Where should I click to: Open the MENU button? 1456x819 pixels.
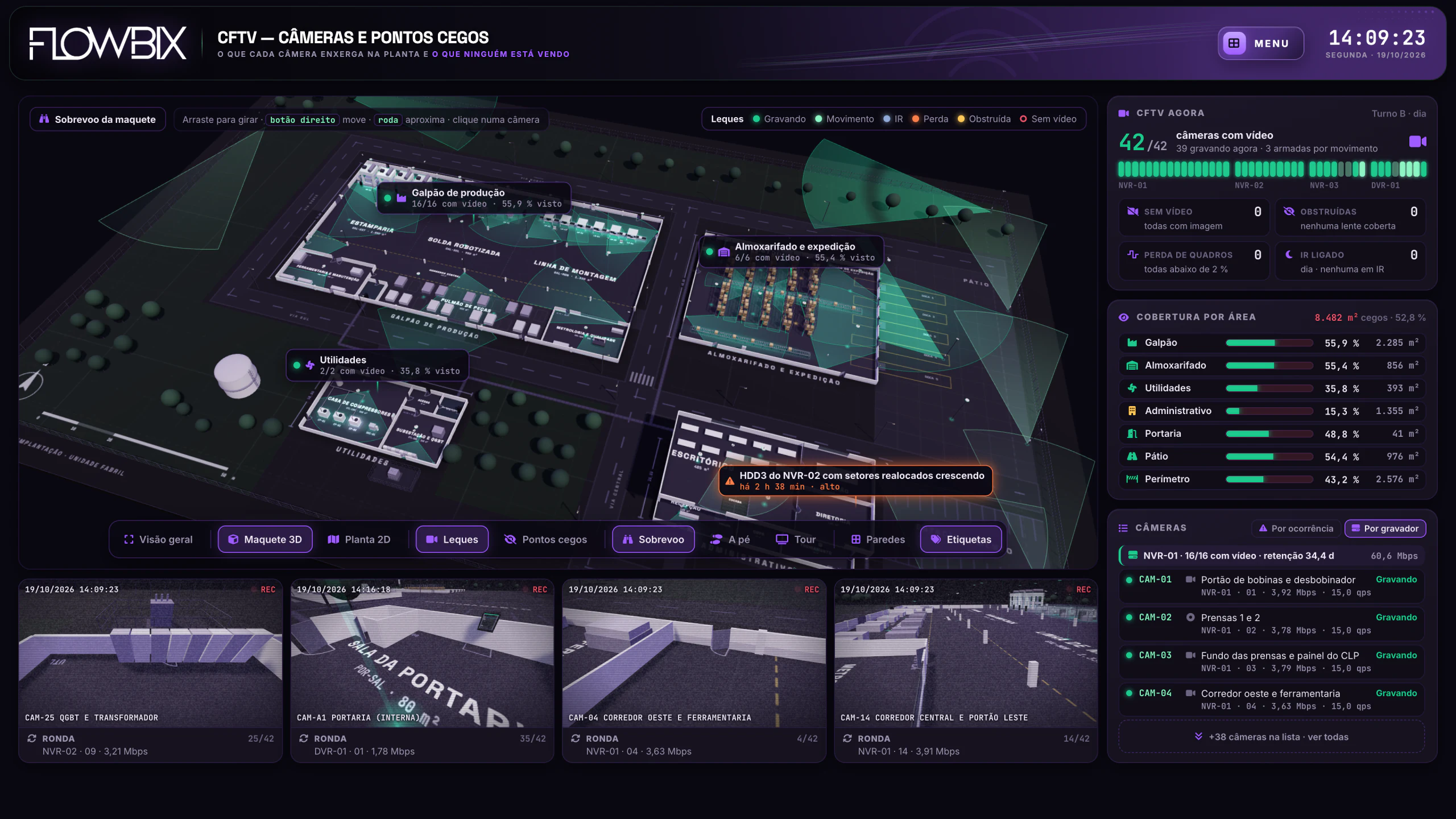coord(1260,43)
